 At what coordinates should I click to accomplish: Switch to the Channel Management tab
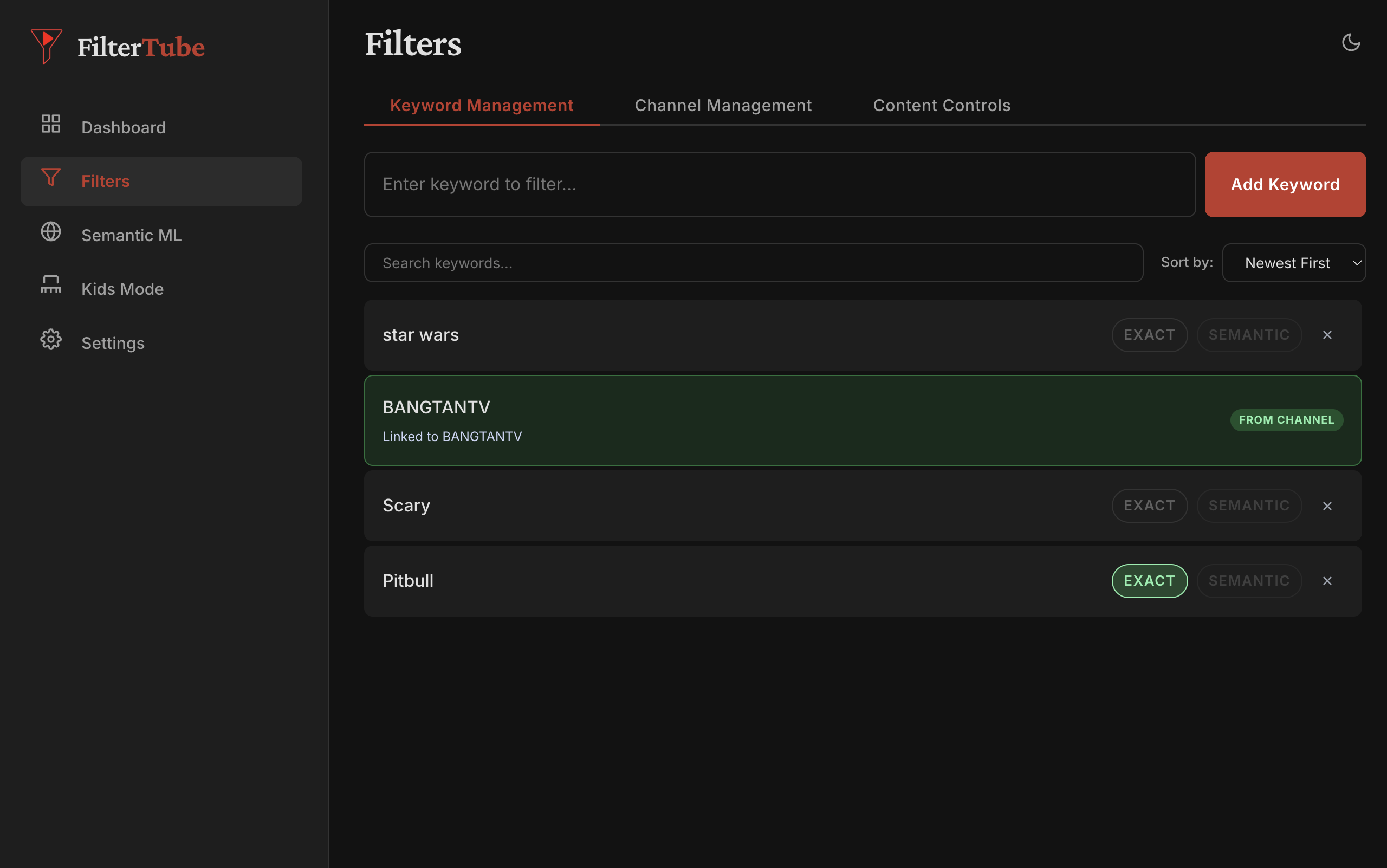pyautogui.click(x=723, y=105)
